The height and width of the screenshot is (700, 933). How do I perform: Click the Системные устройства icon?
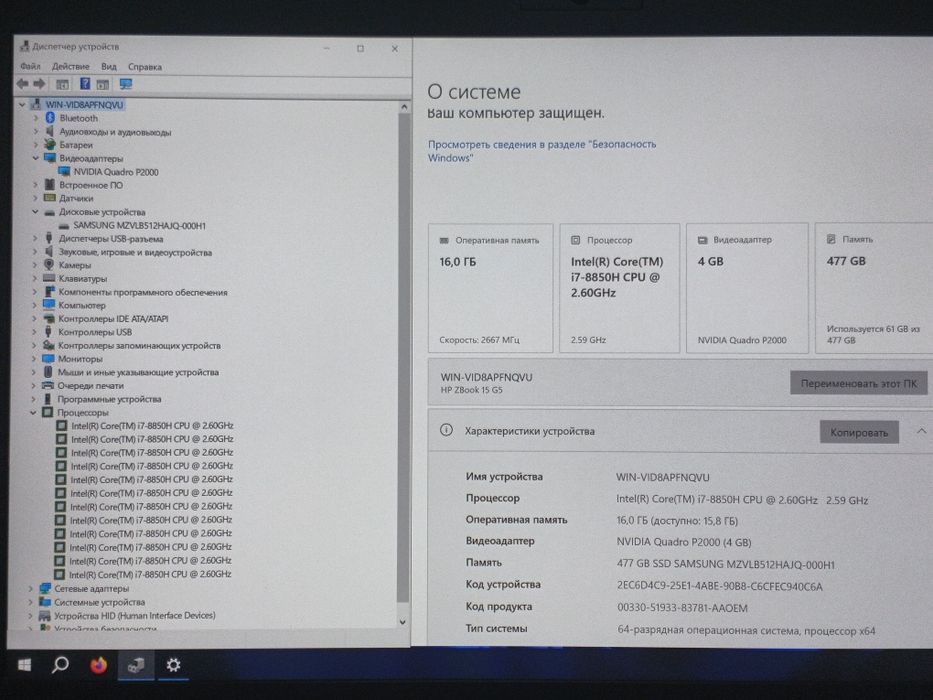pyautogui.click(x=45, y=602)
